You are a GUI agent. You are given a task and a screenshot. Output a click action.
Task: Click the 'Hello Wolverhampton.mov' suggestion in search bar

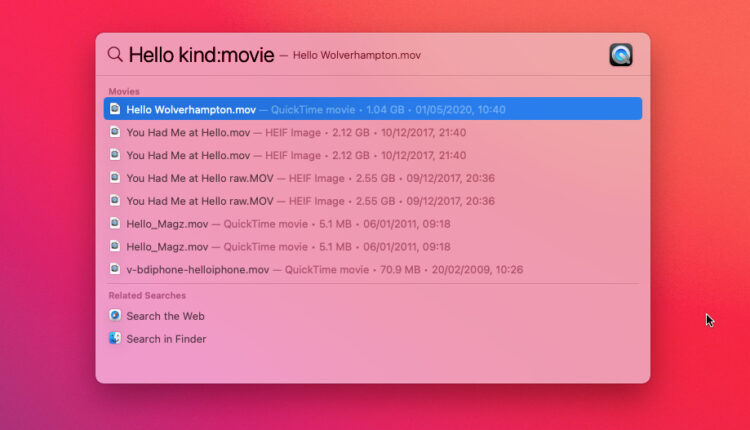click(x=357, y=55)
